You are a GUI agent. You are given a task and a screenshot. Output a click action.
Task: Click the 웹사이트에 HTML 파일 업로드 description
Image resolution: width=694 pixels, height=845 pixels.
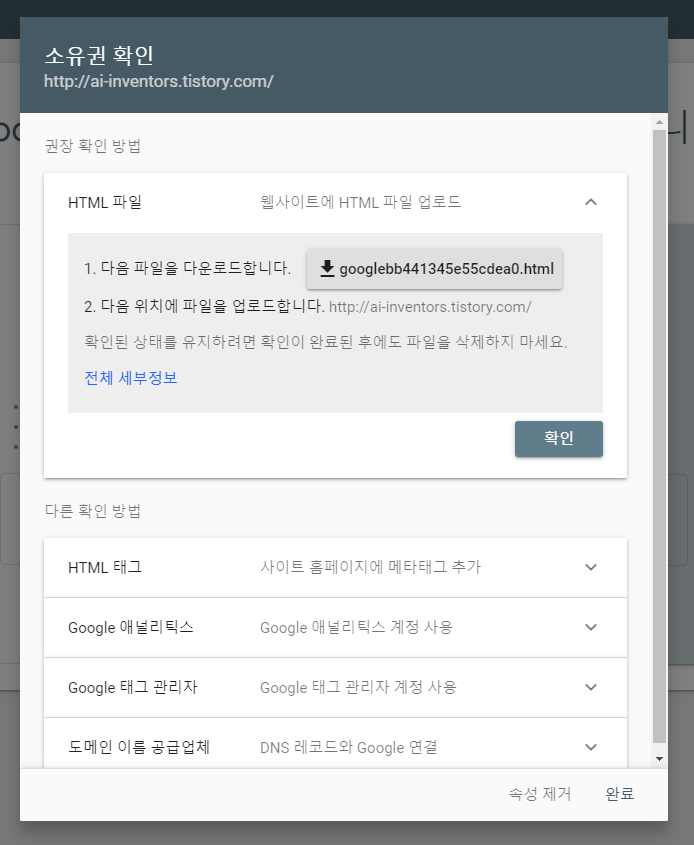360,202
